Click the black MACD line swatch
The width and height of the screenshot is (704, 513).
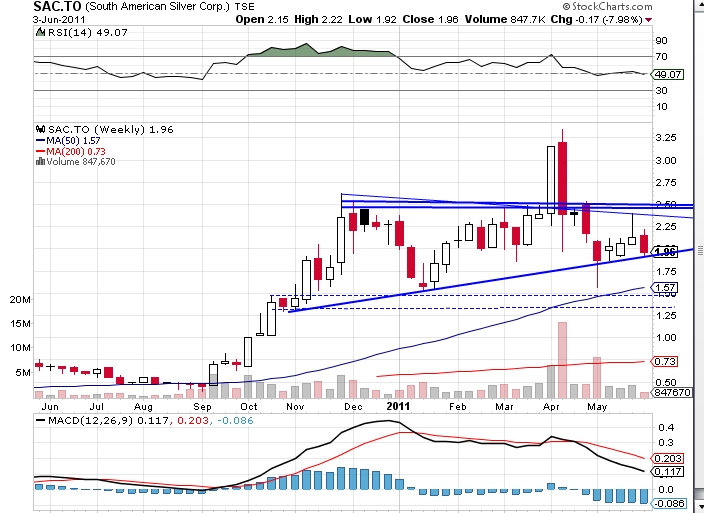click(40, 421)
